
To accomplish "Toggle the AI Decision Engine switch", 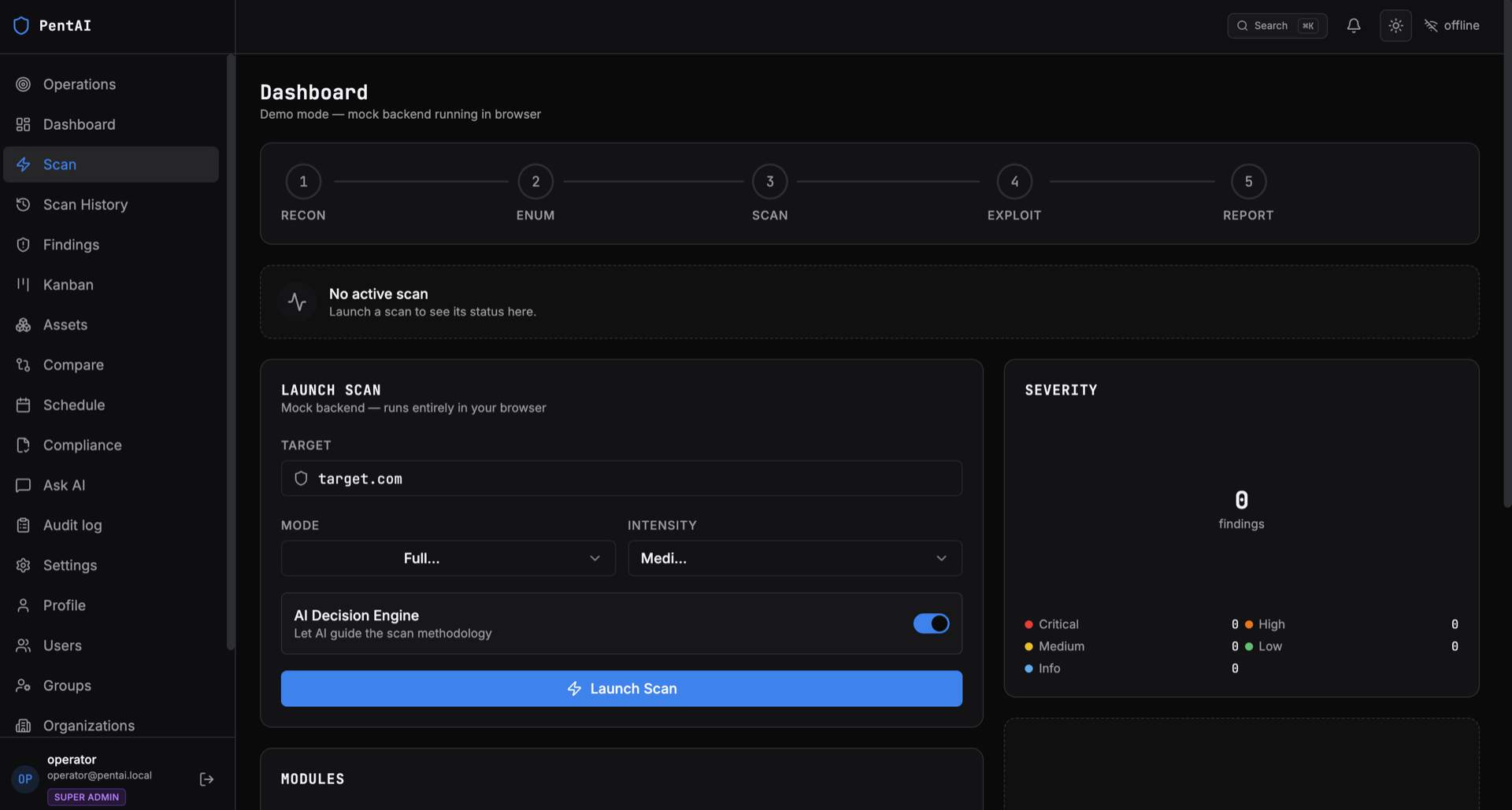I will click(931, 623).
